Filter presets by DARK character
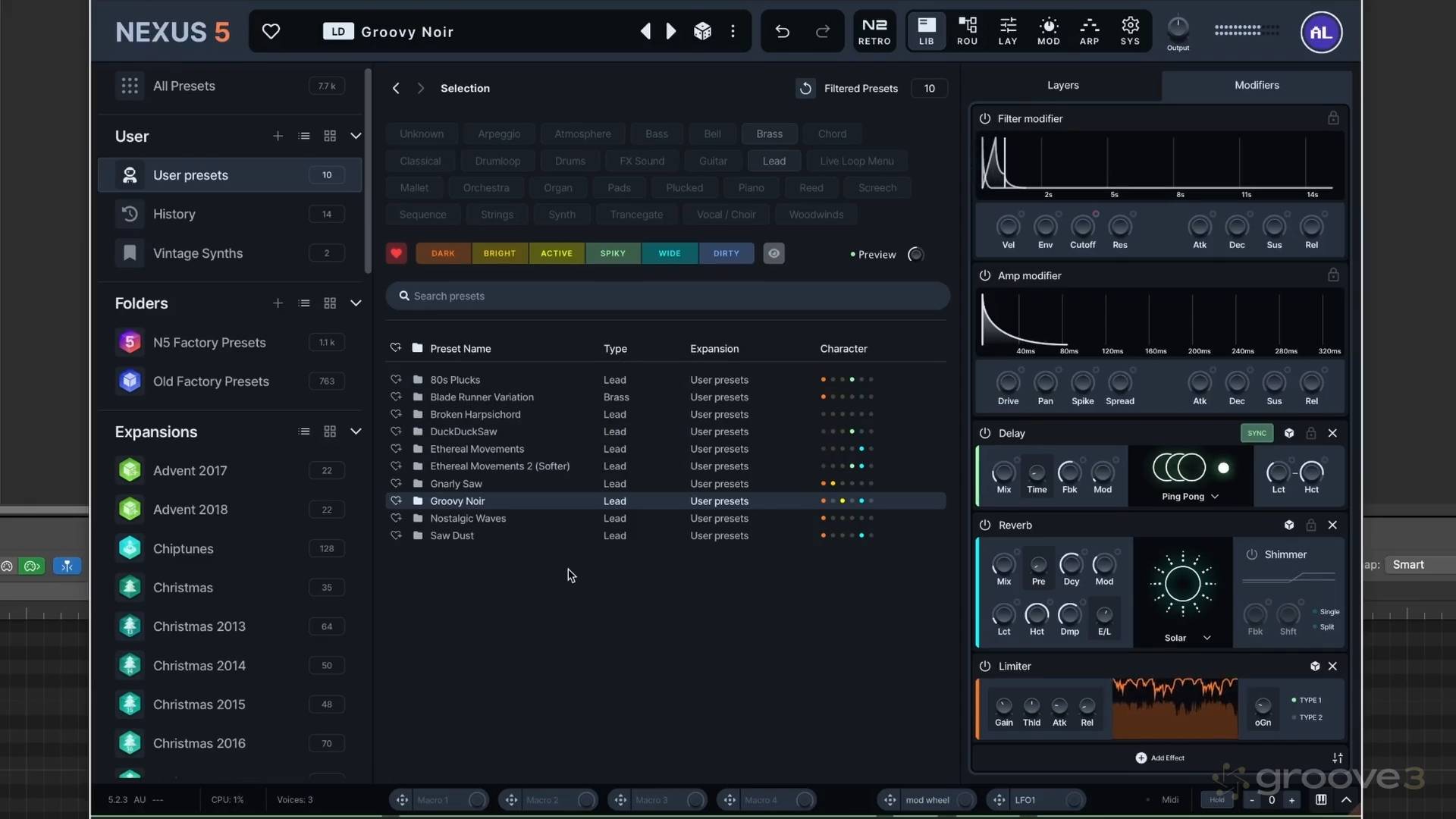 pyautogui.click(x=443, y=253)
